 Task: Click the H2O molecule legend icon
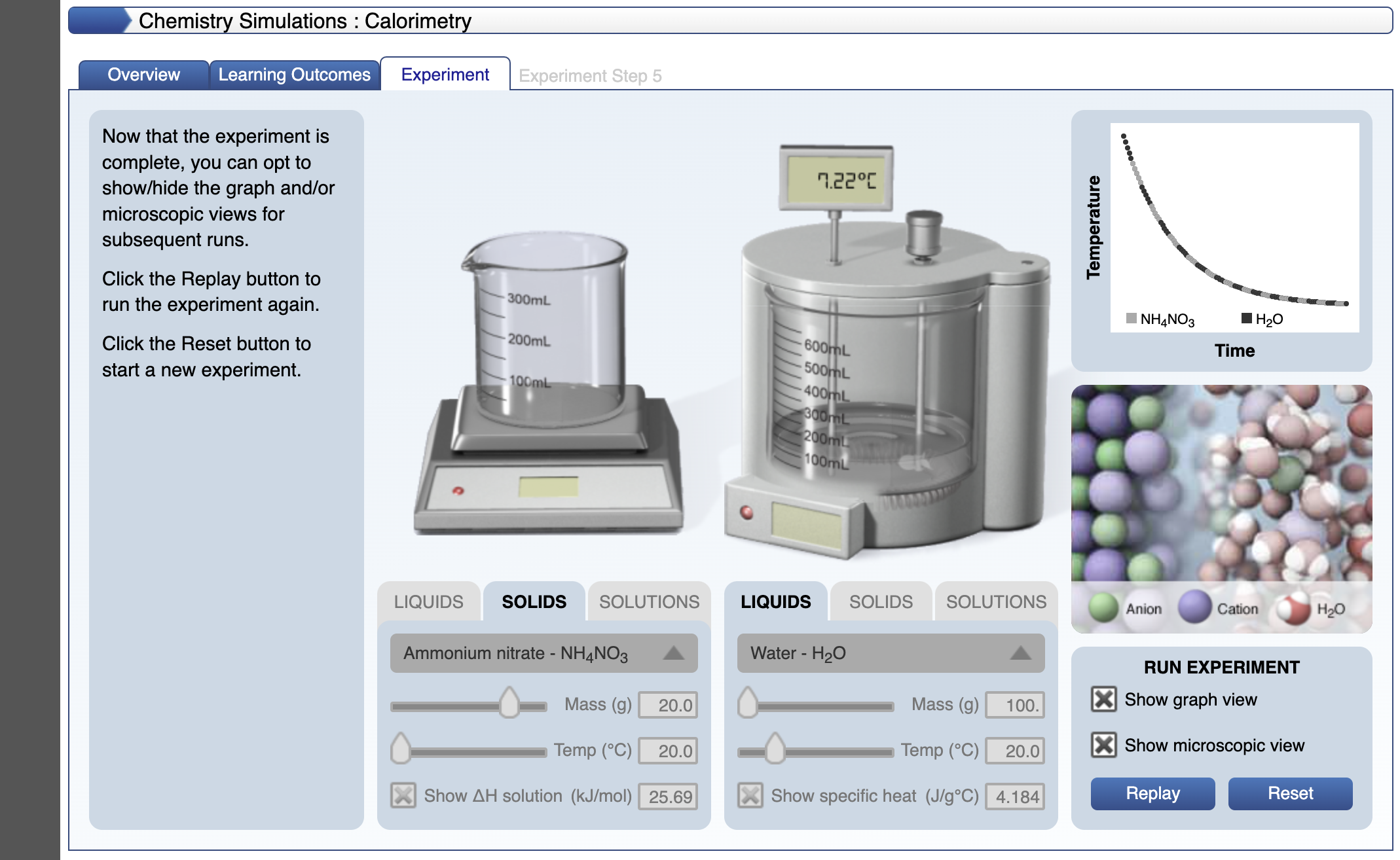point(1293,608)
